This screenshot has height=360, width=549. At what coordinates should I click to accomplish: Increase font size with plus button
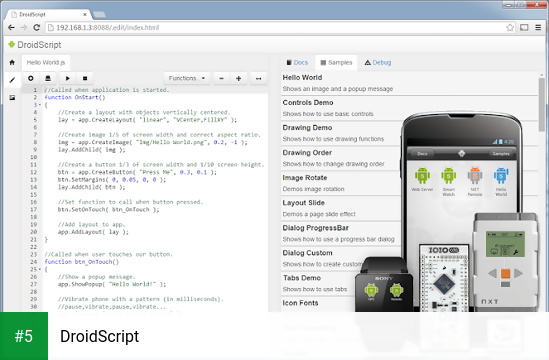pyautogui.click(x=238, y=78)
